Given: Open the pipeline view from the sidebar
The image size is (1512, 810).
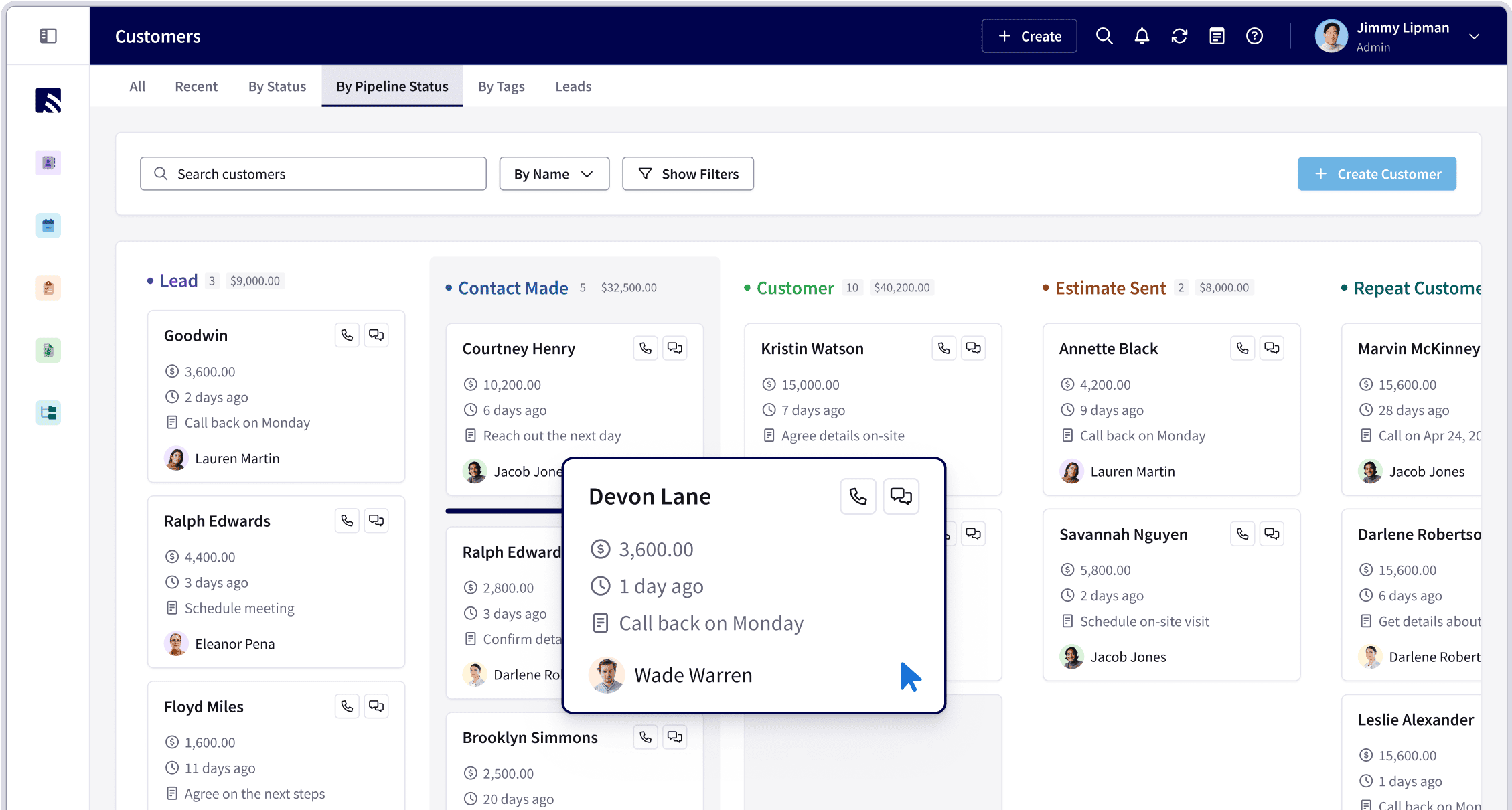Looking at the screenshot, I should (48, 412).
